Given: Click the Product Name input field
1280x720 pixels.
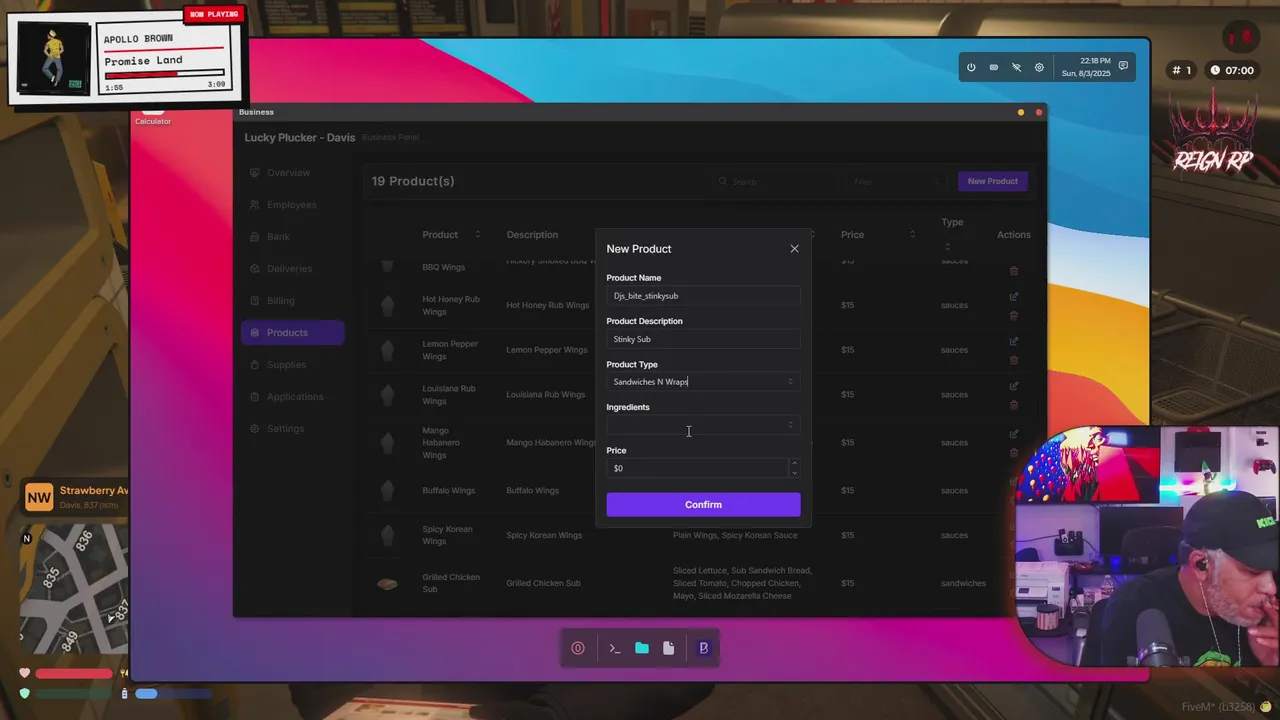Looking at the screenshot, I should tap(703, 296).
